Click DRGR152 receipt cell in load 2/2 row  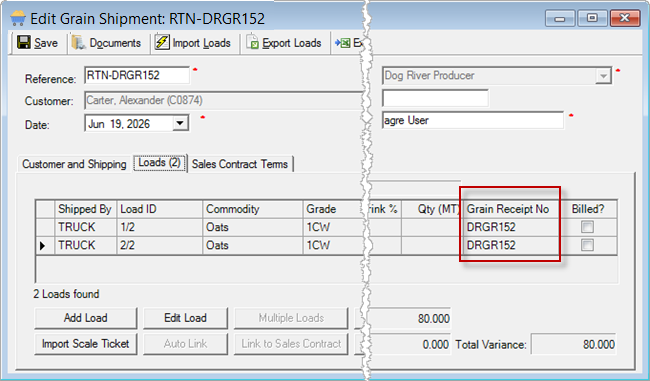pos(510,245)
